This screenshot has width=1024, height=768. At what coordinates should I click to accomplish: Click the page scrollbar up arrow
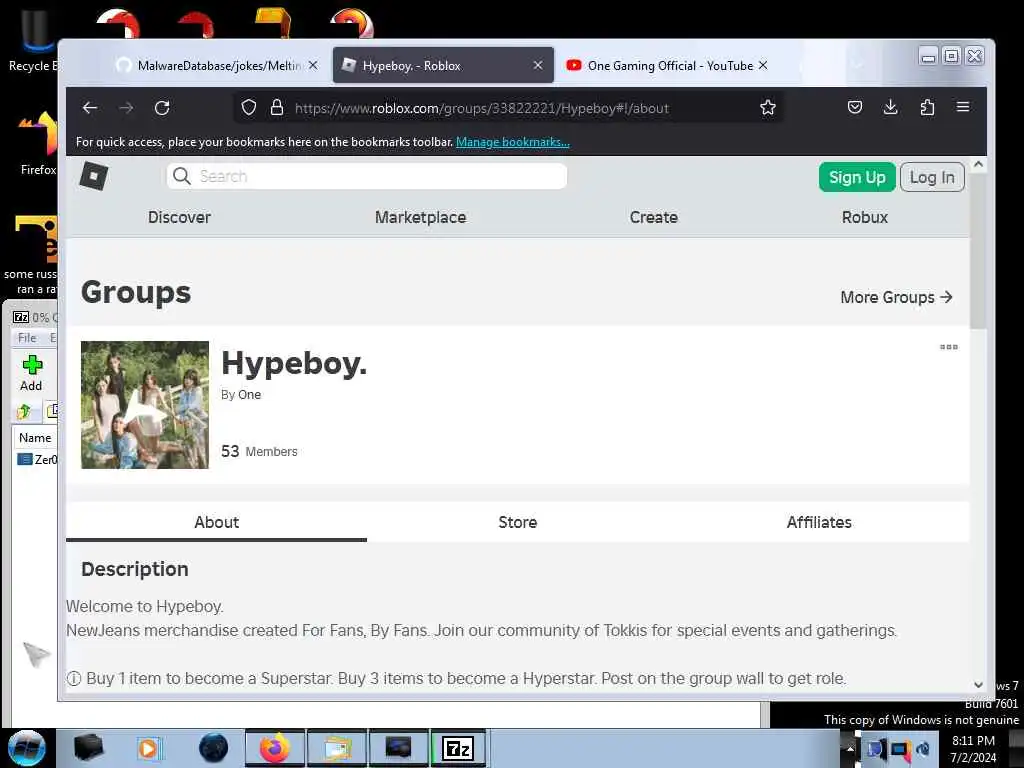click(x=978, y=165)
